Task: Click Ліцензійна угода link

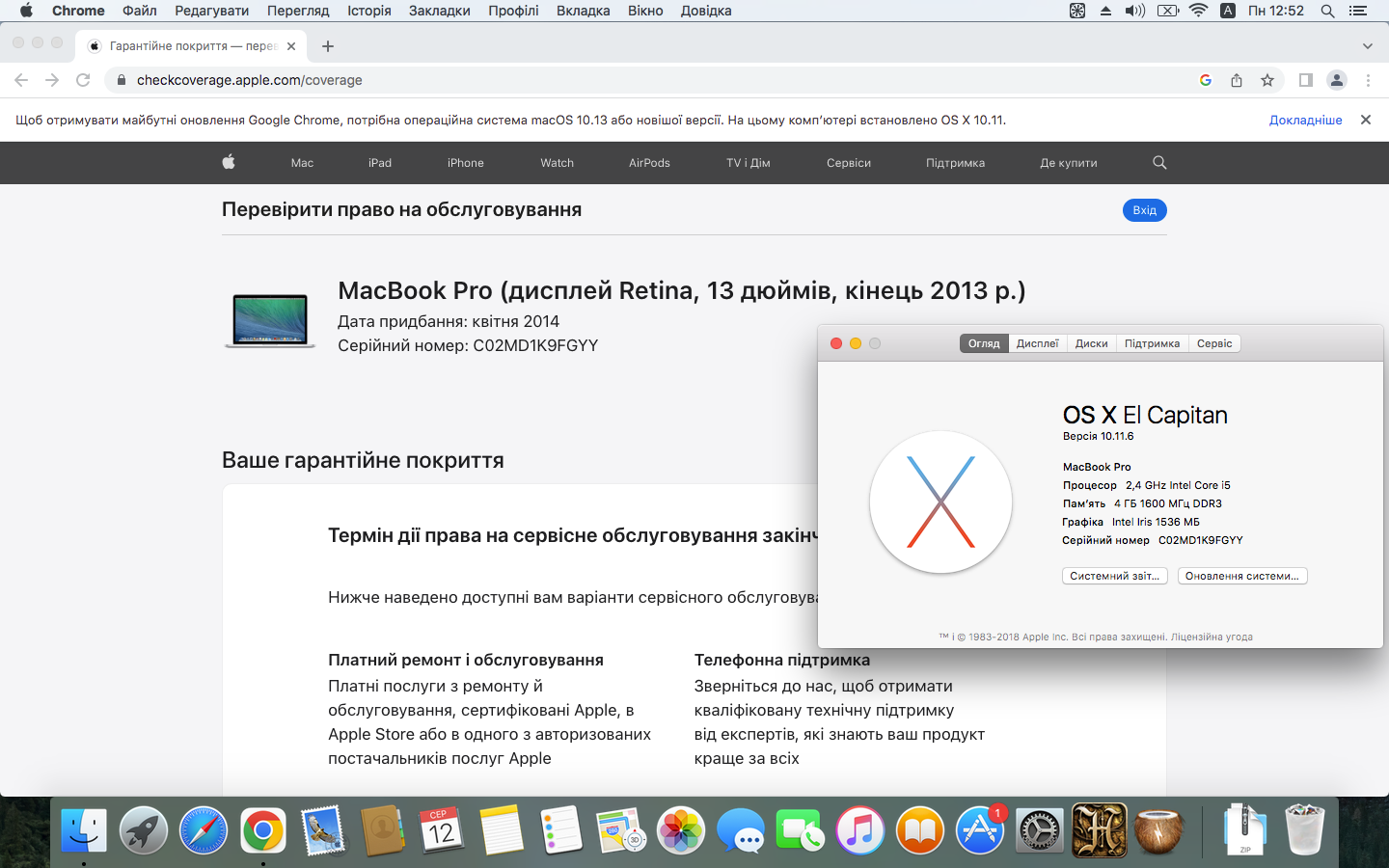Action: [x=1212, y=637]
